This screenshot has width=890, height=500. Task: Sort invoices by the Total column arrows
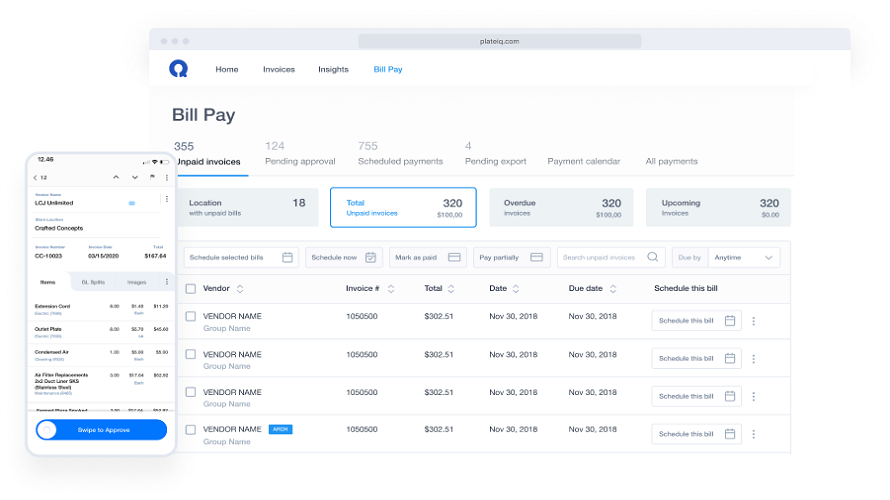point(453,289)
